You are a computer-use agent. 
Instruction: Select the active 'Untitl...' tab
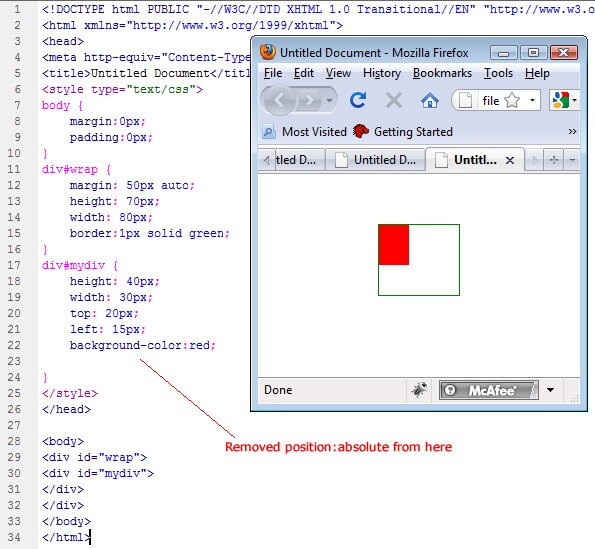click(475, 160)
